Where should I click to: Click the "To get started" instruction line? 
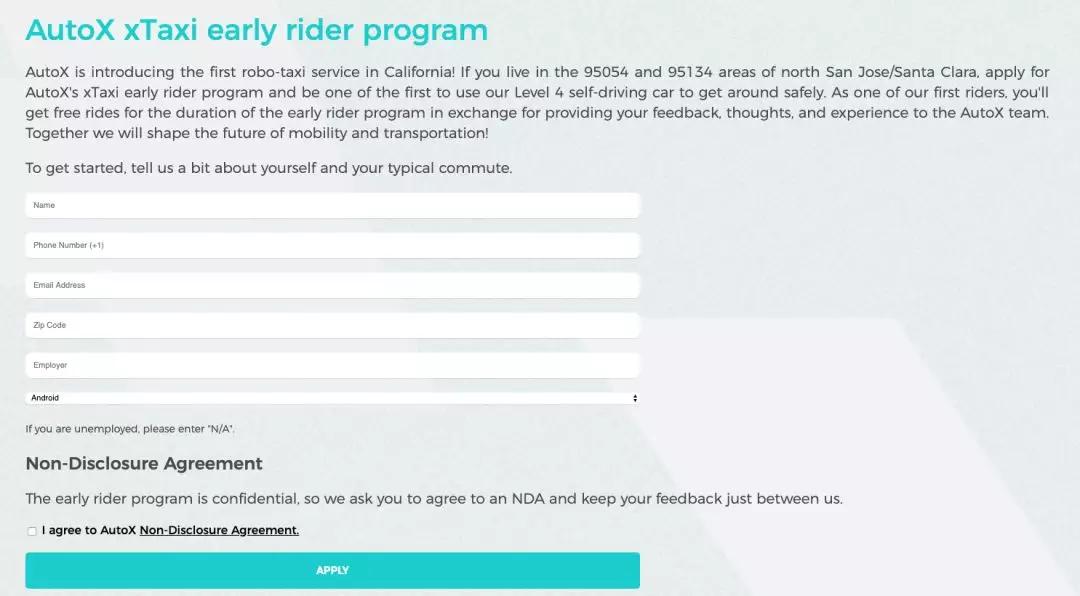click(x=269, y=168)
